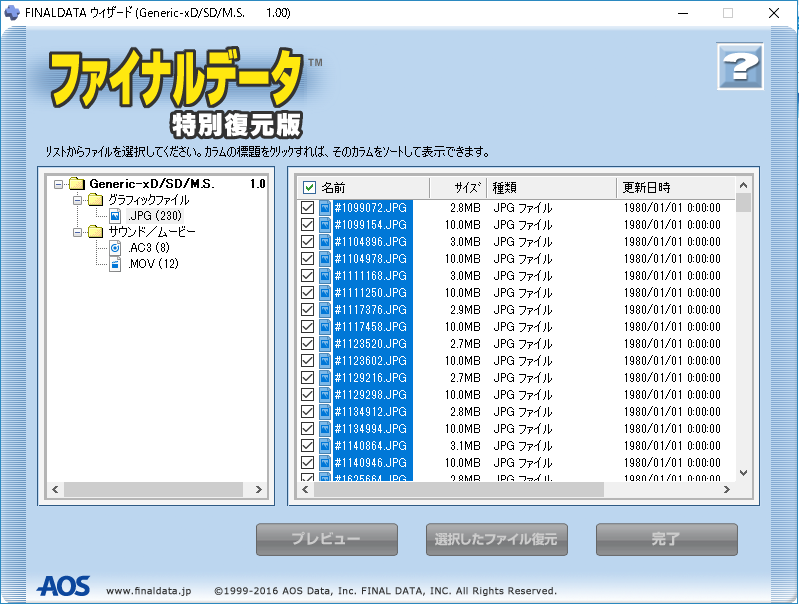Click the サウンド/ムービー folder icon

[95, 232]
